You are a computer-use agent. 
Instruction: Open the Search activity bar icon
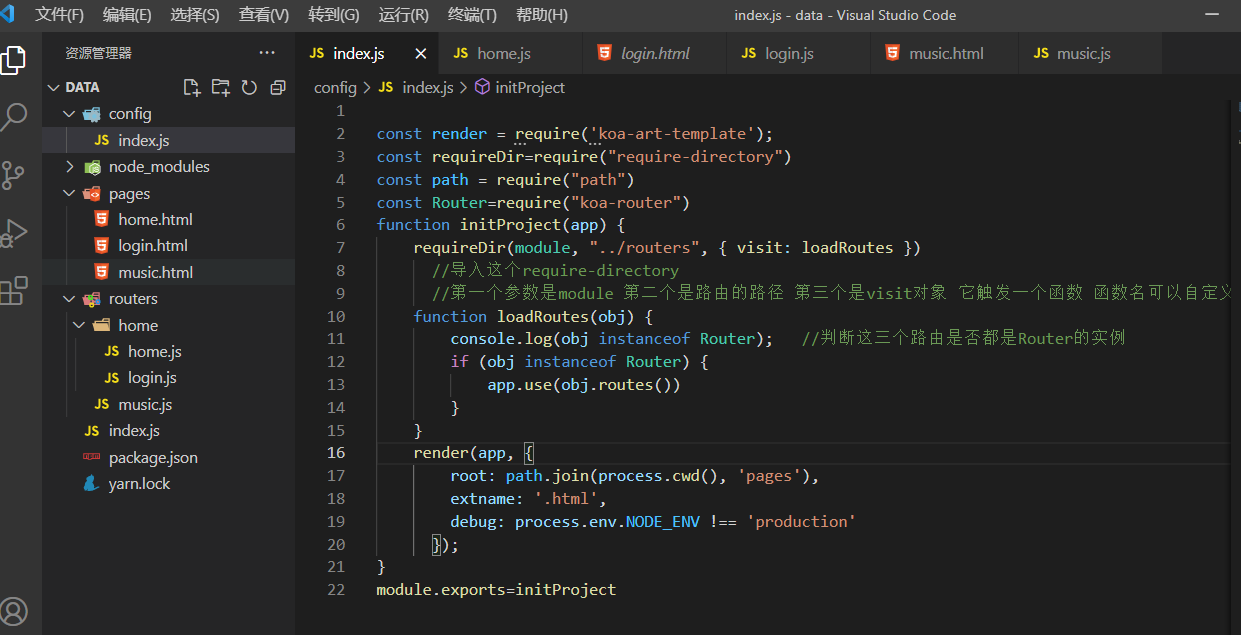pos(13,117)
